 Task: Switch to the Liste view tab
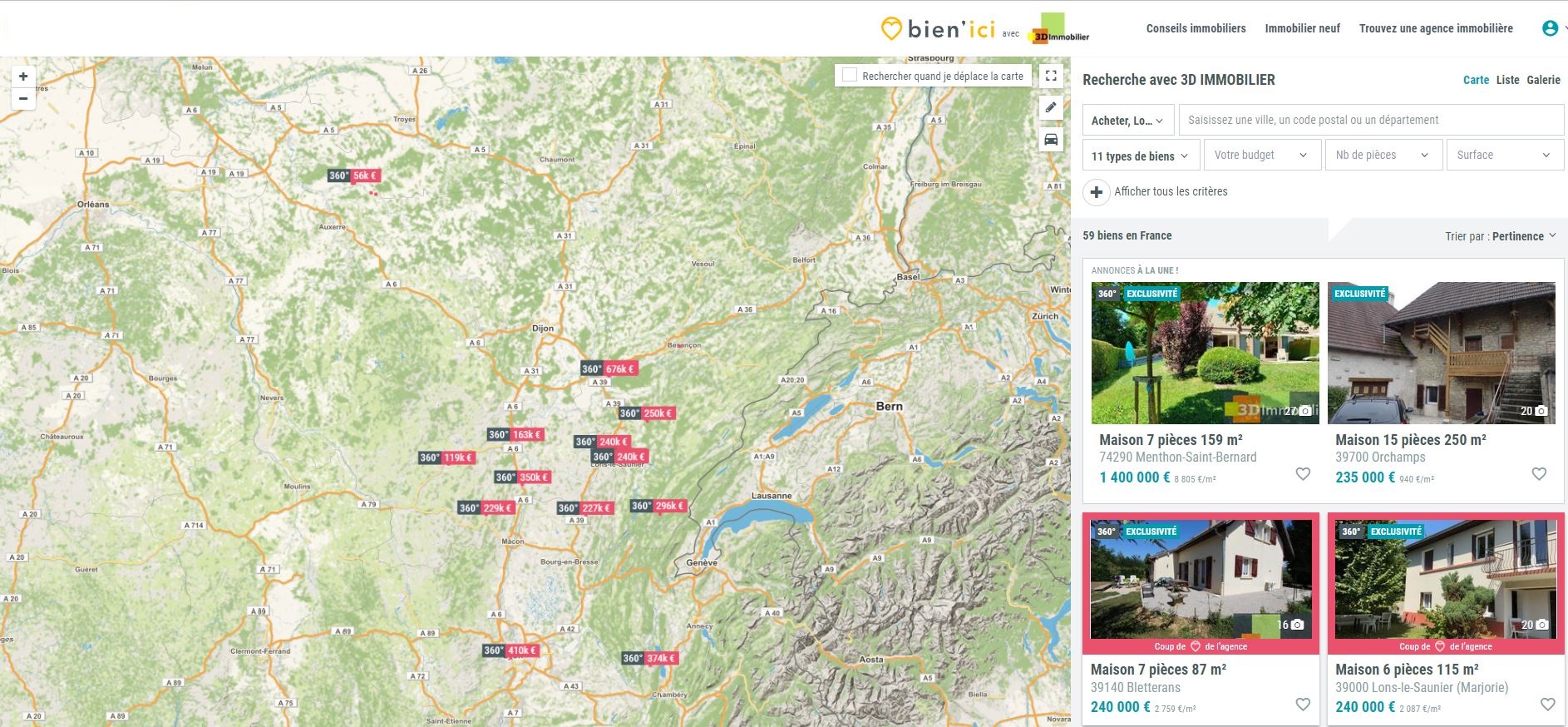pyautogui.click(x=1507, y=80)
